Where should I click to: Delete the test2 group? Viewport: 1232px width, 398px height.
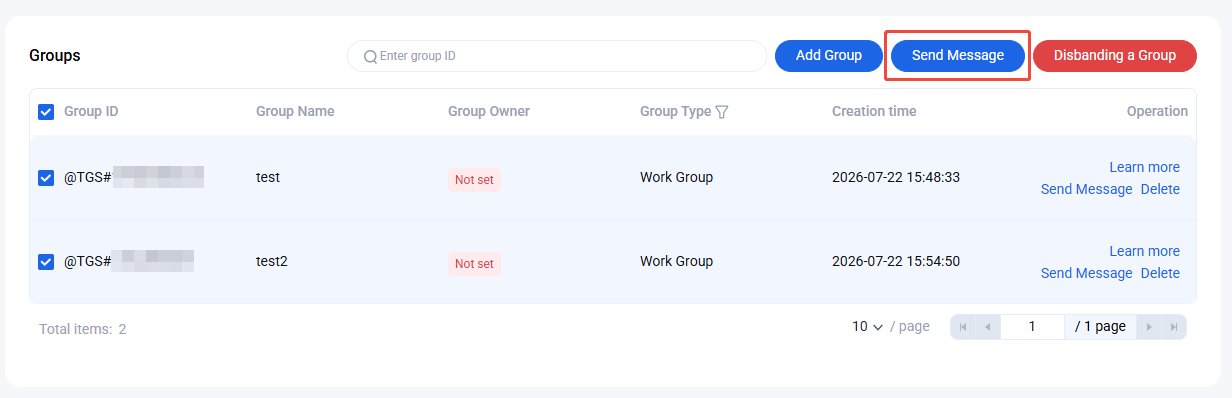tap(1160, 273)
